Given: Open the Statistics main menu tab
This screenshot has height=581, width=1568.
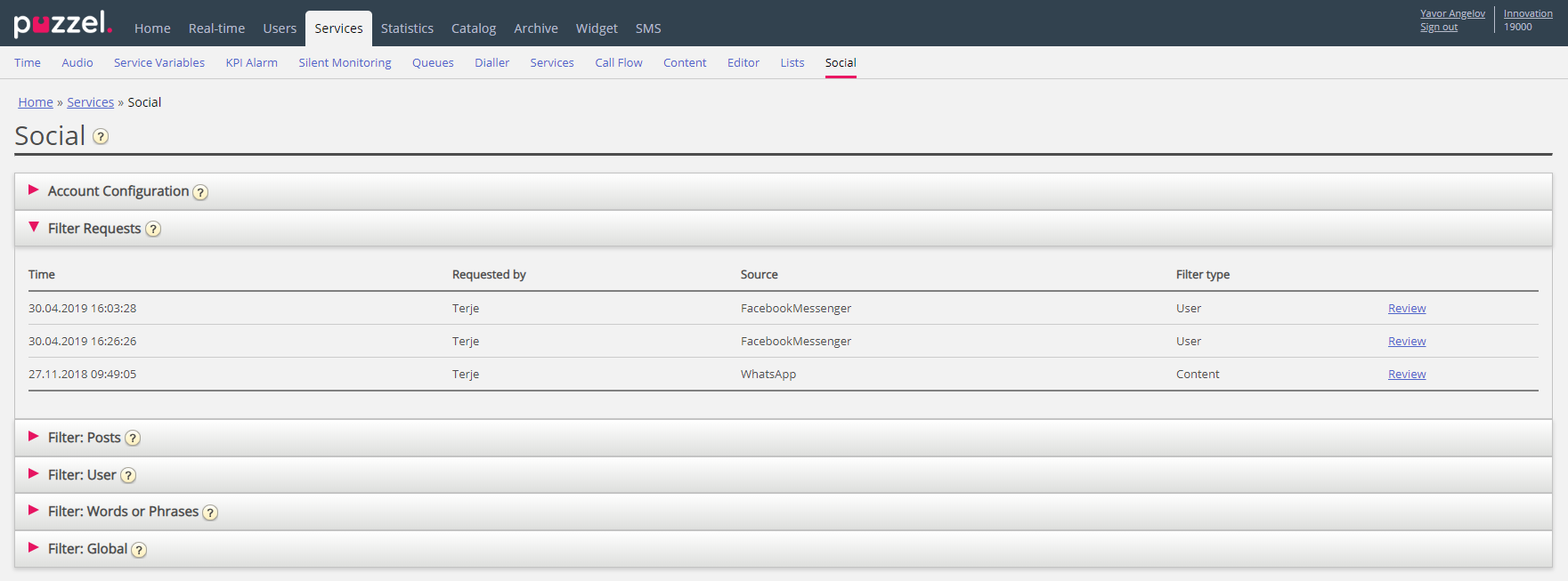Looking at the screenshot, I should click(407, 28).
